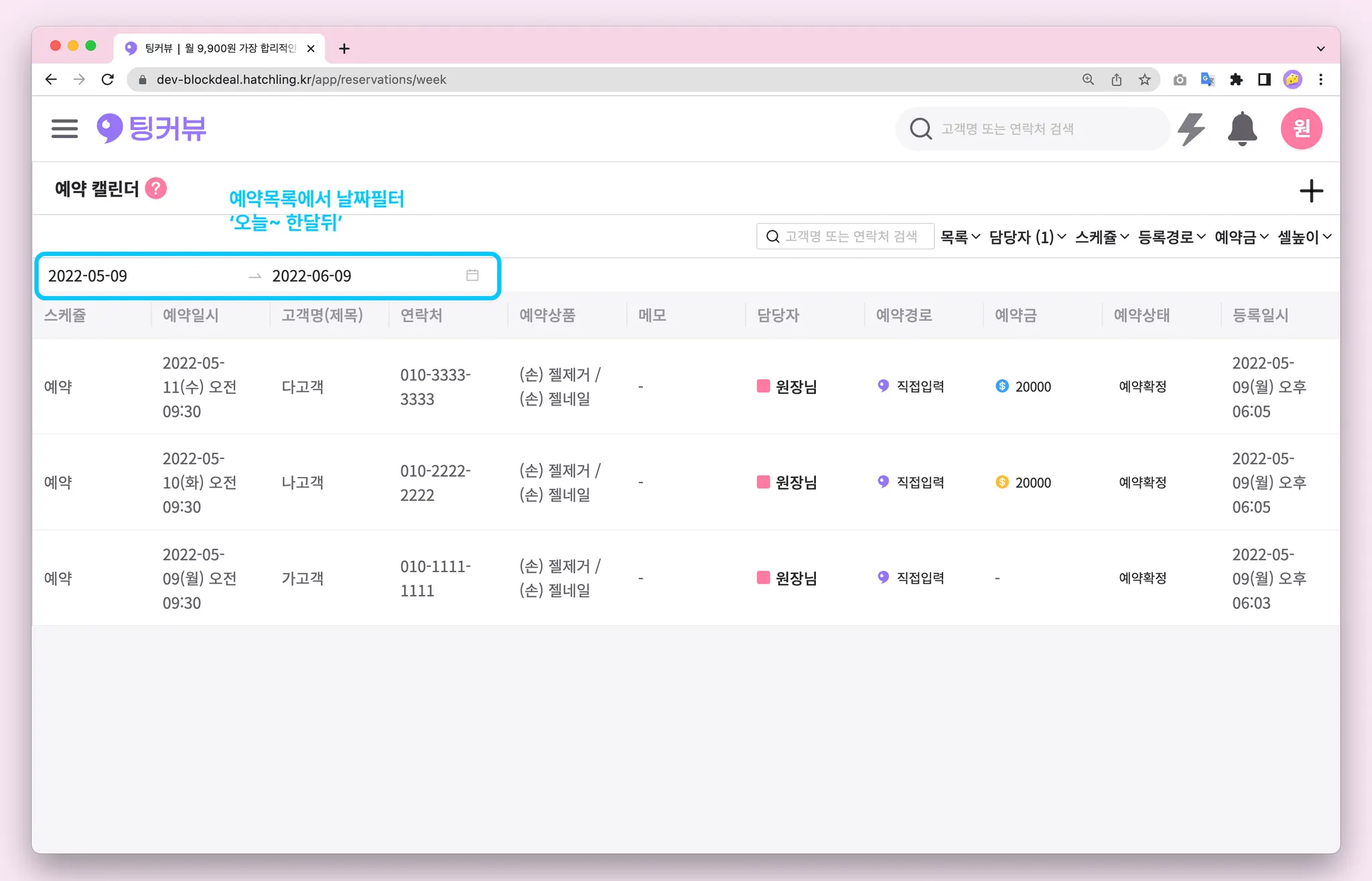Click the pink 원장님 color swatch in first row

pos(763,386)
